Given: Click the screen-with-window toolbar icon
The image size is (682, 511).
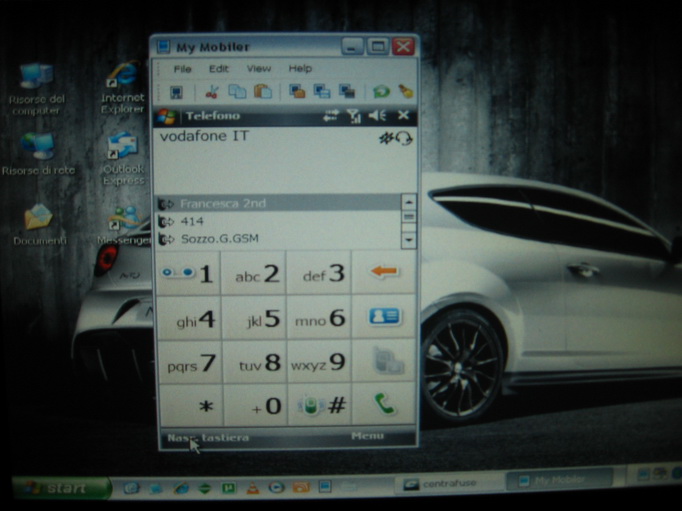Looking at the screenshot, I should (322, 91).
